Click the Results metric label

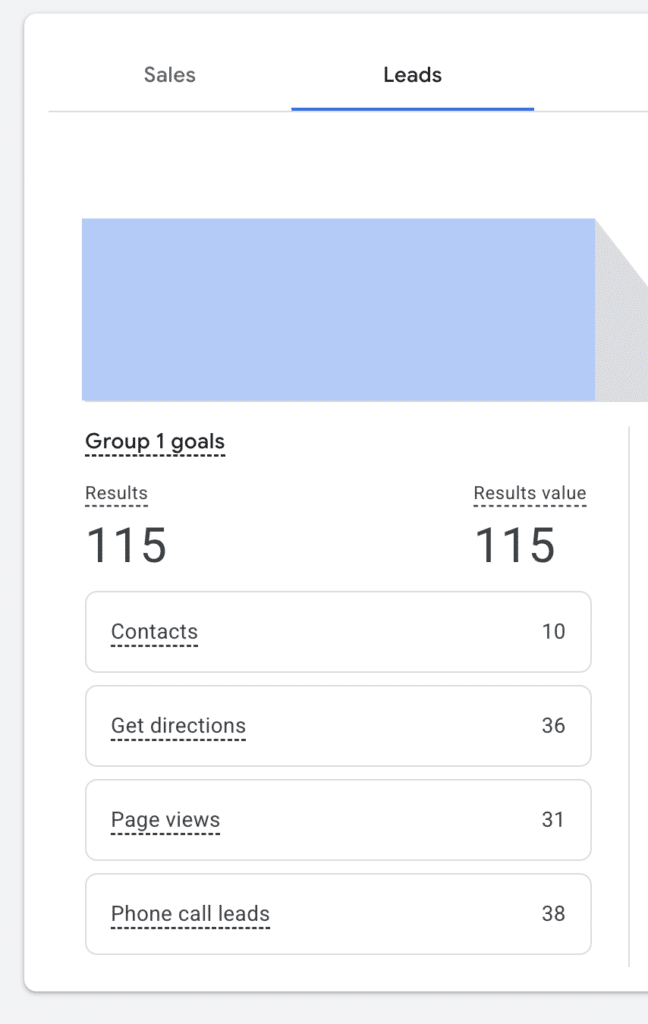coord(116,493)
